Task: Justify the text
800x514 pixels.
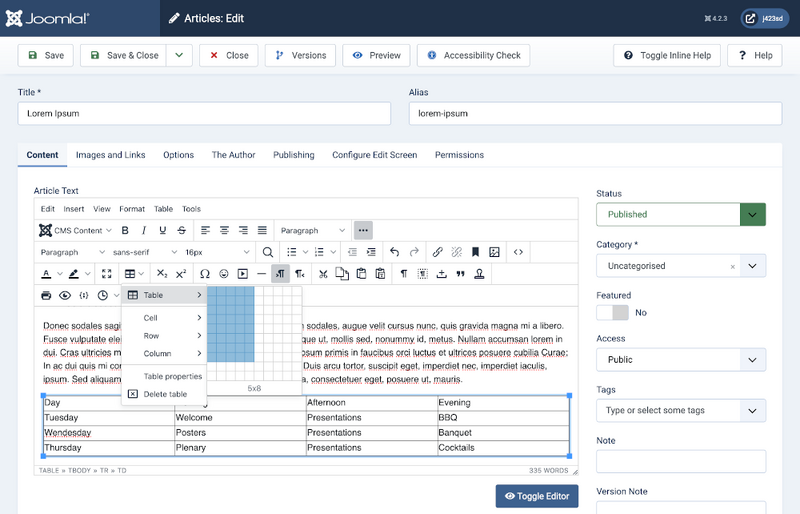Action: click(262, 230)
